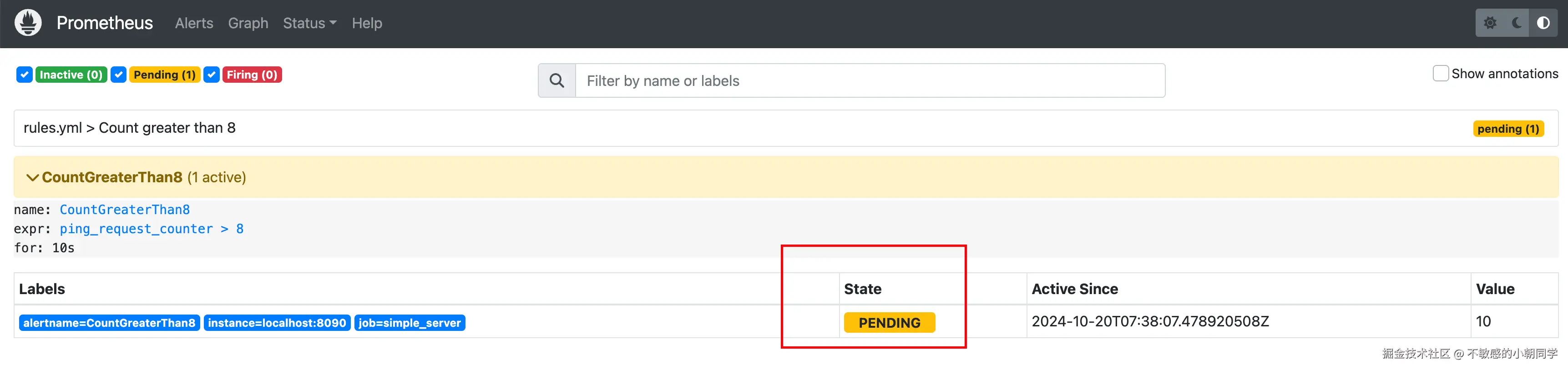
Task: Open the Help nav item
Action: 366,23
